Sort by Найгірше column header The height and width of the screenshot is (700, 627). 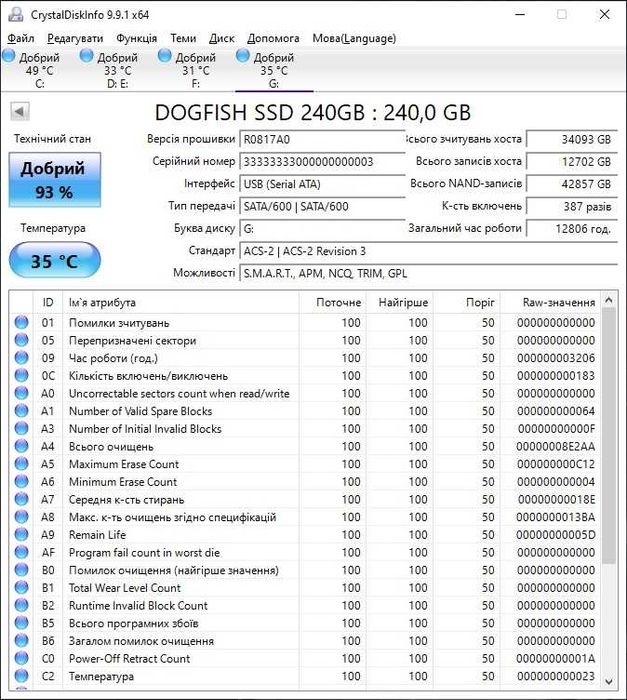pos(400,302)
